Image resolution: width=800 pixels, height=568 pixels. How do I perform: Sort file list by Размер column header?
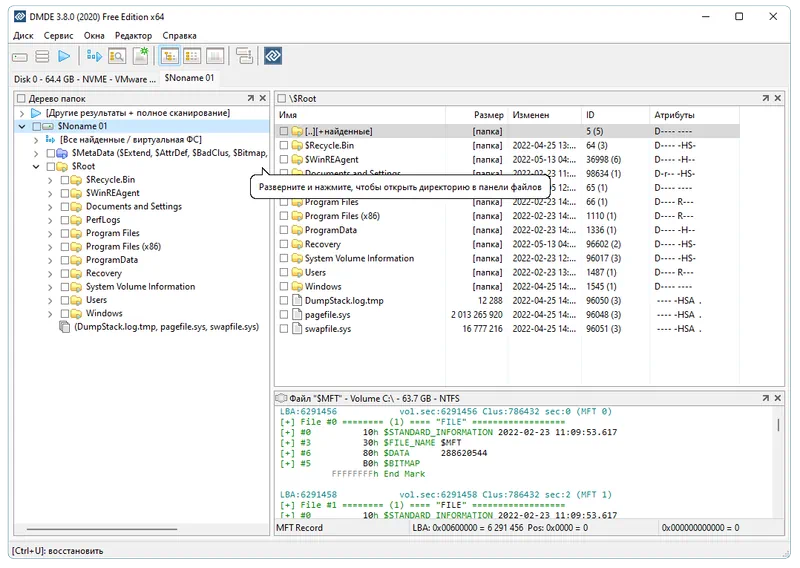coord(489,115)
